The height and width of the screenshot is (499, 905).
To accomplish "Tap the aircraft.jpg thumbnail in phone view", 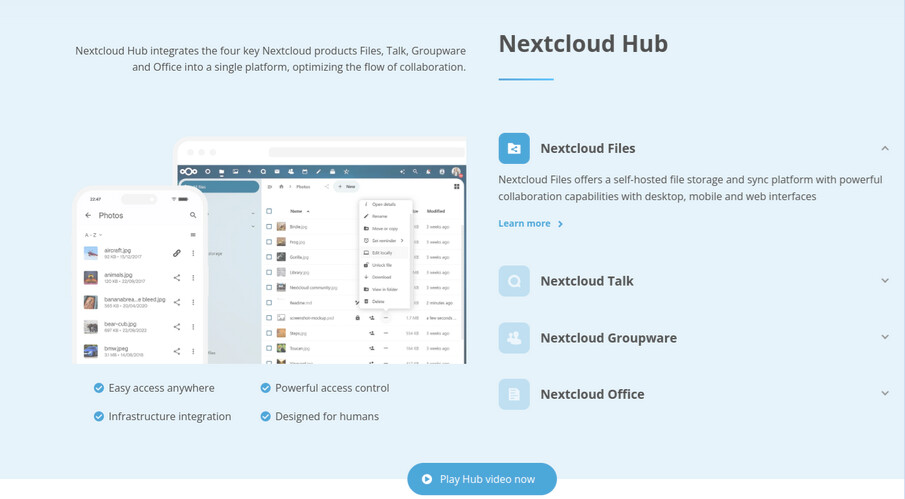I will (91, 253).
